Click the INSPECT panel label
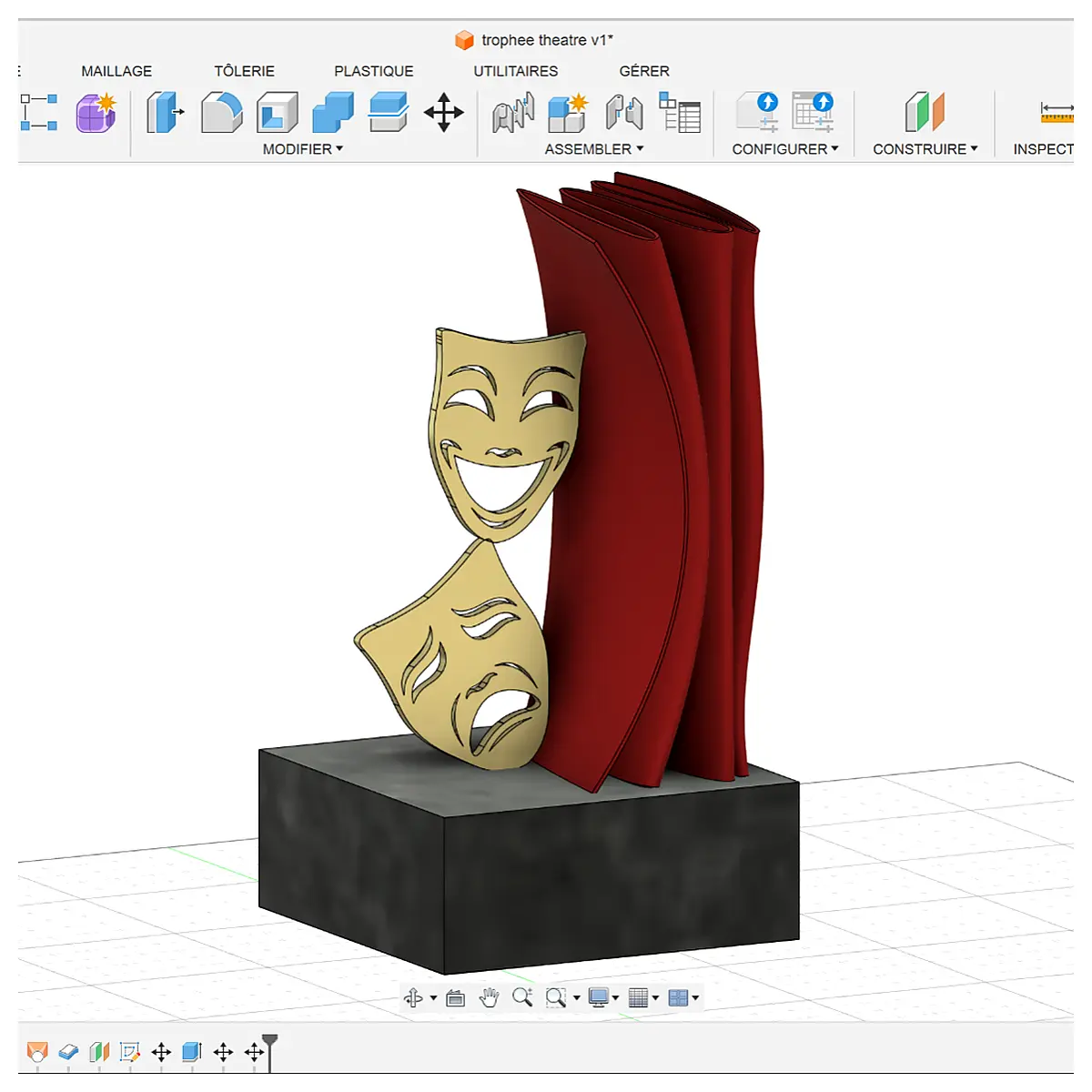Screen dimensions: 1092x1092 pos(1043,149)
